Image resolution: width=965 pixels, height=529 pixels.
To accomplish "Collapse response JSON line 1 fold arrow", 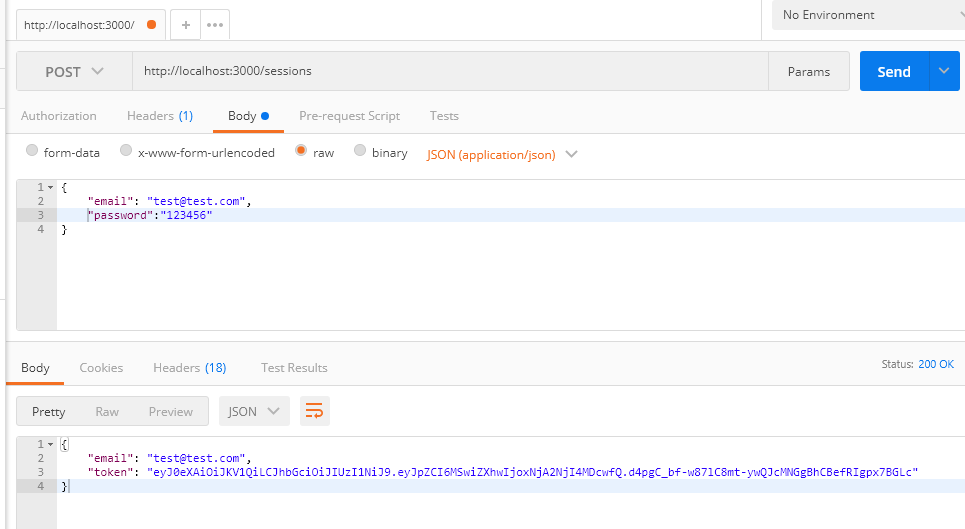I will 50,444.
